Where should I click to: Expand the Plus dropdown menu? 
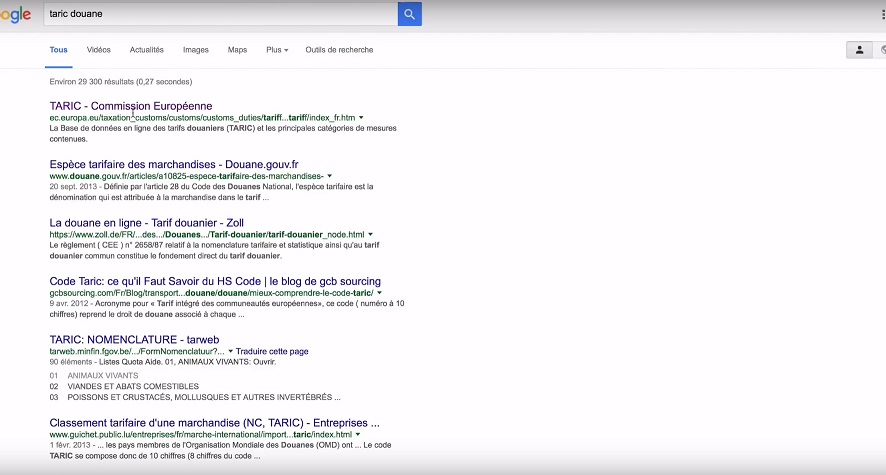[277, 50]
